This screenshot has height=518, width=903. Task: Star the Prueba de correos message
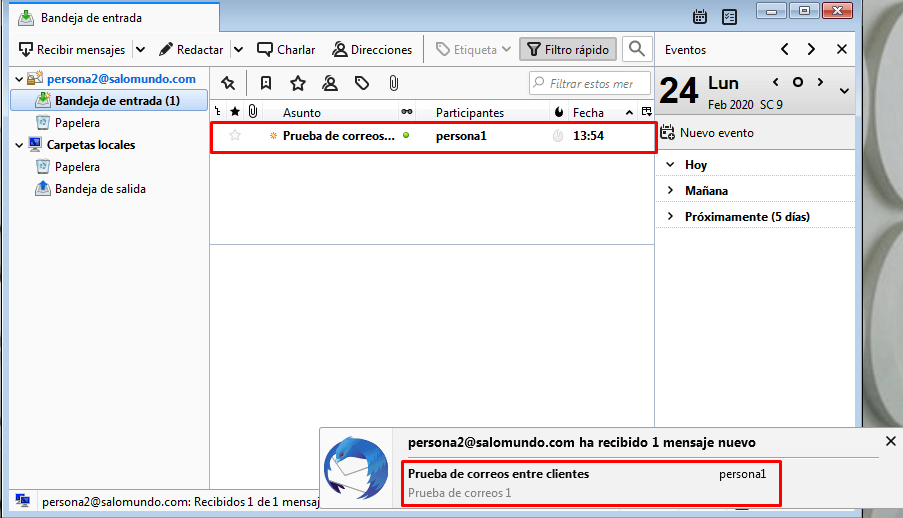click(x=235, y=136)
